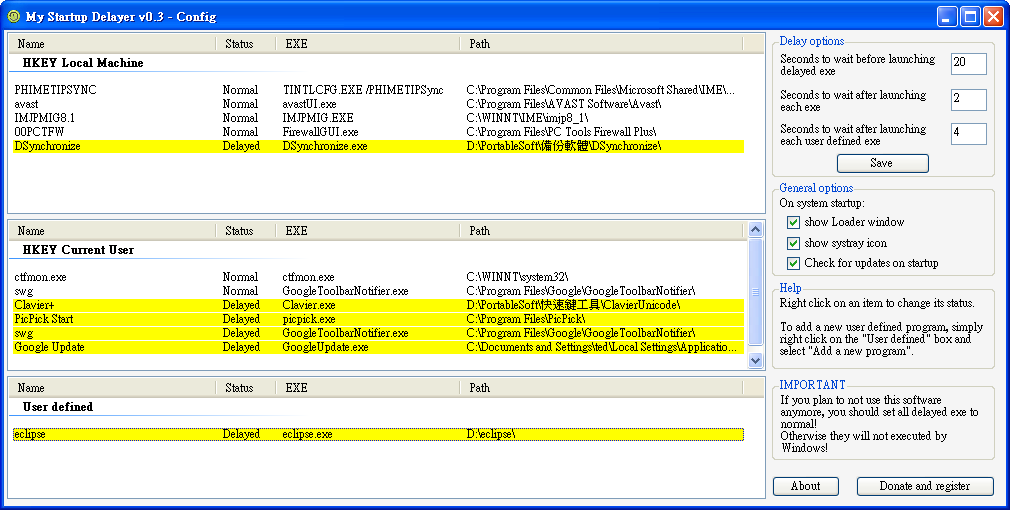This screenshot has height=510, width=1010.
Task: Click the Path column header in User defined list
Action: coord(602,388)
